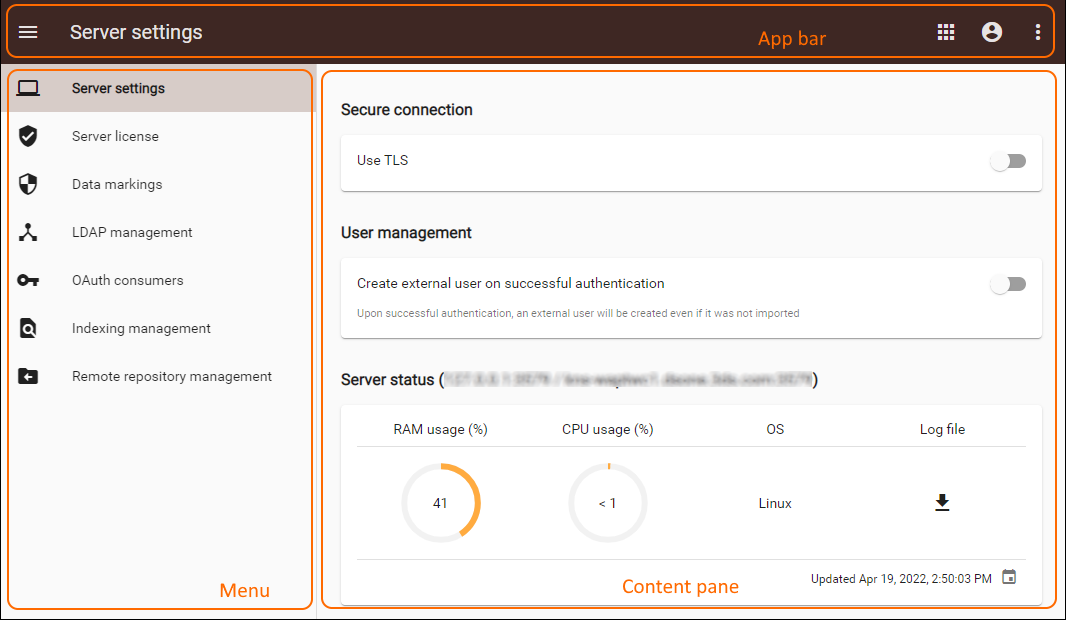
Task: Click the RAM usage circular gauge
Action: [441, 503]
